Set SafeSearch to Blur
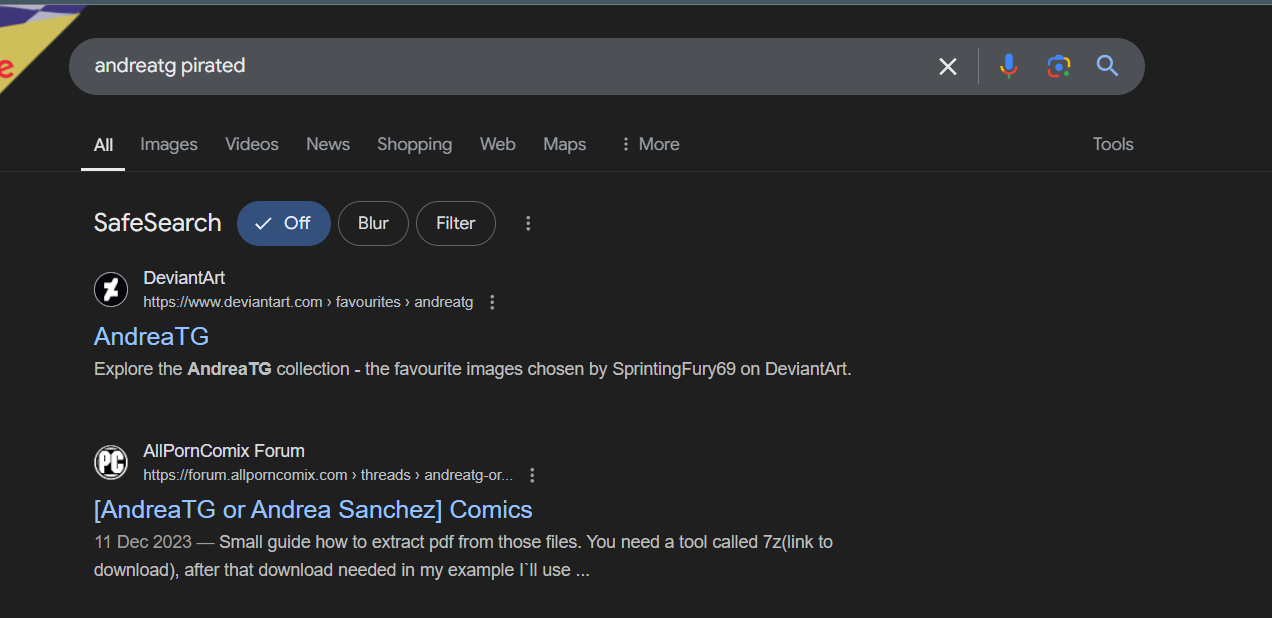Image resolution: width=1272 pixels, height=618 pixels. click(373, 223)
